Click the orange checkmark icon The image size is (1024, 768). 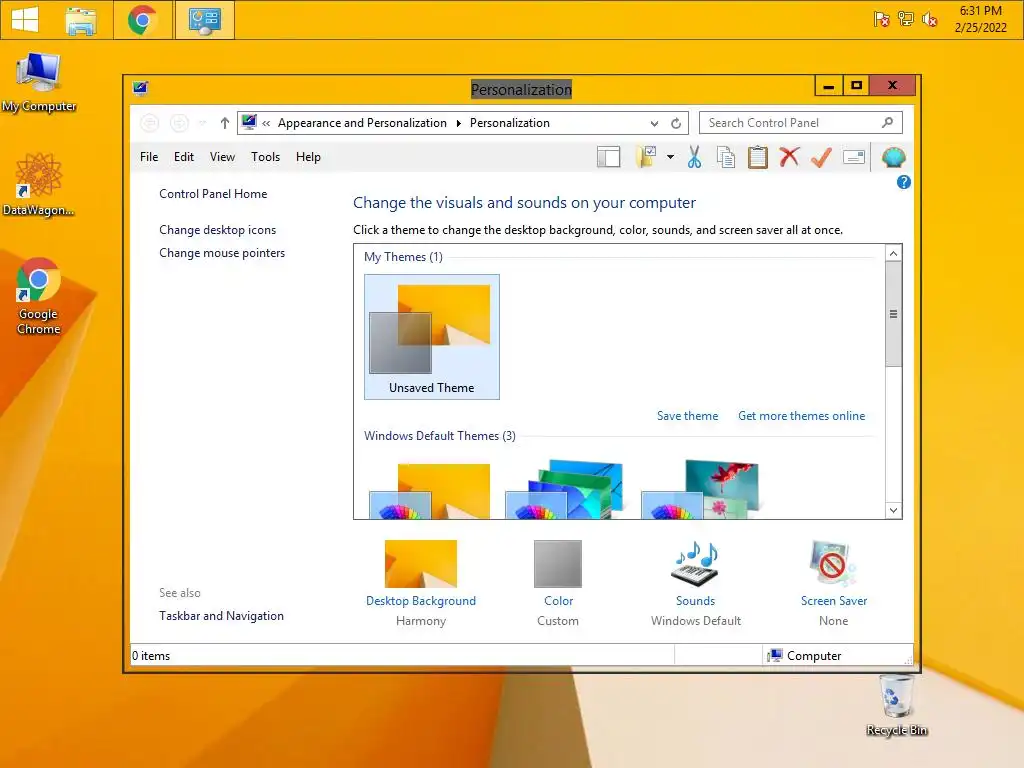(821, 157)
